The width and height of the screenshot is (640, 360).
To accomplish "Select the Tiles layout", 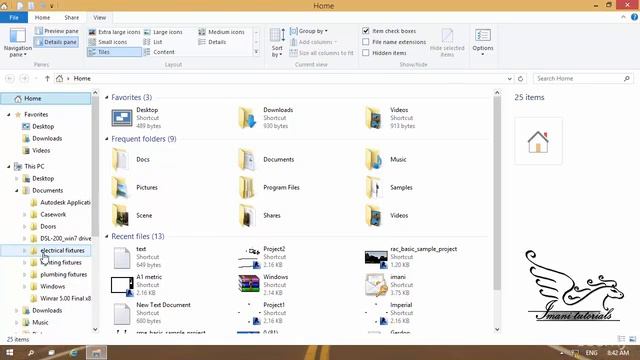I will pyautogui.click(x=114, y=52).
